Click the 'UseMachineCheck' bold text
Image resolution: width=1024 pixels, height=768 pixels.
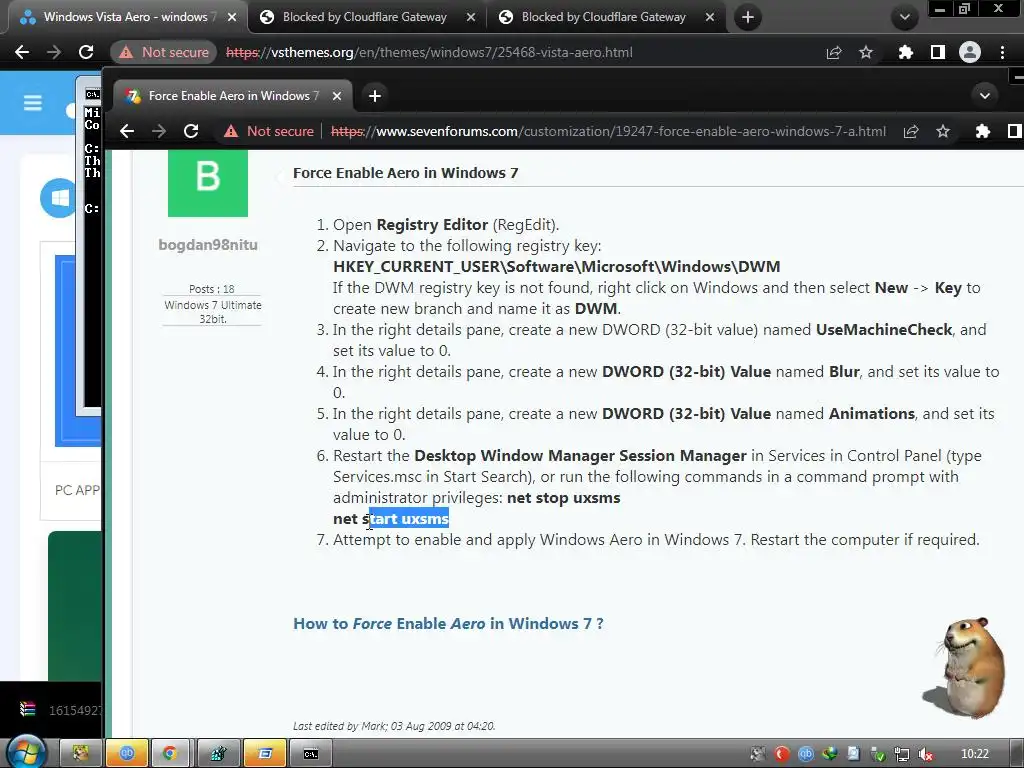[x=884, y=330]
